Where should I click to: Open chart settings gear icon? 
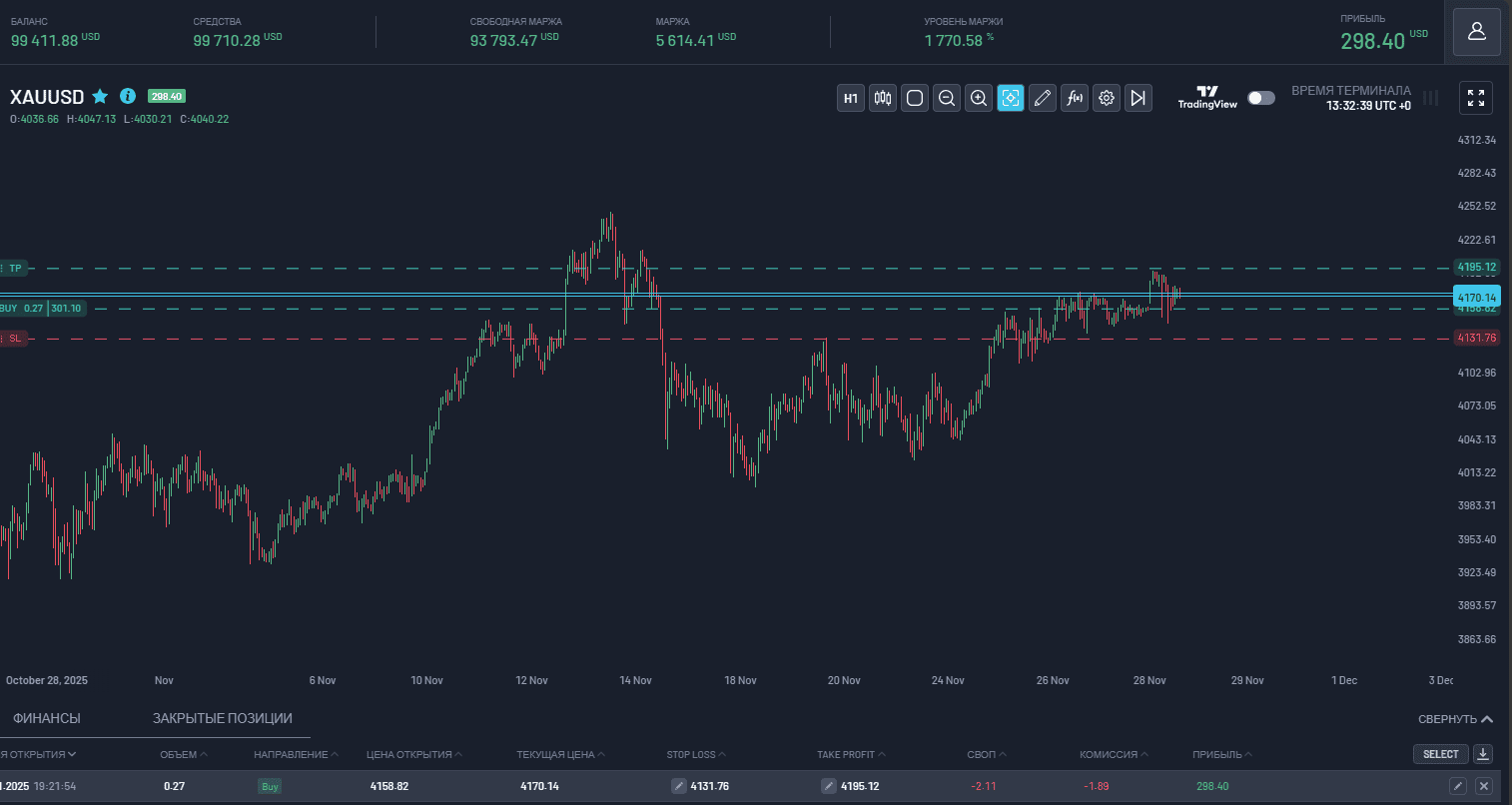(x=1107, y=98)
